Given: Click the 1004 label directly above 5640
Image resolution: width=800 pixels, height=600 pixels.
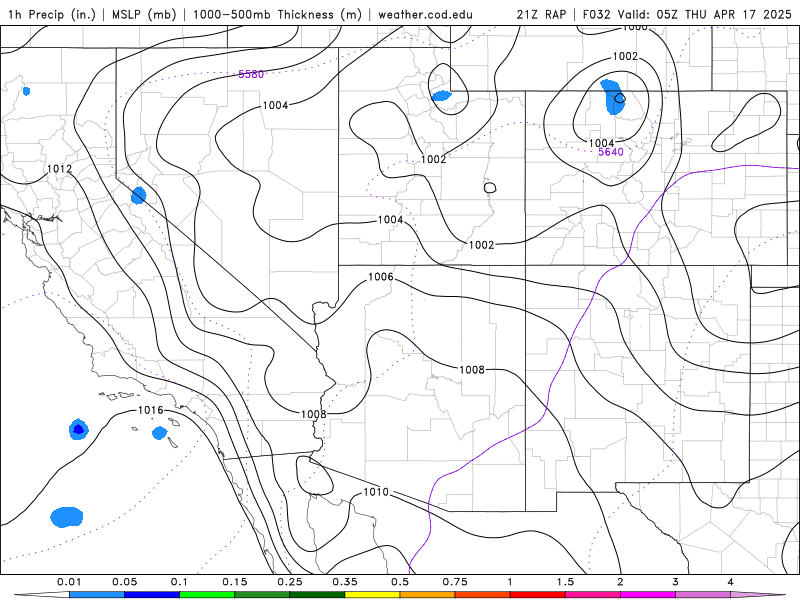Looking at the screenshot, I should point(602,143).
